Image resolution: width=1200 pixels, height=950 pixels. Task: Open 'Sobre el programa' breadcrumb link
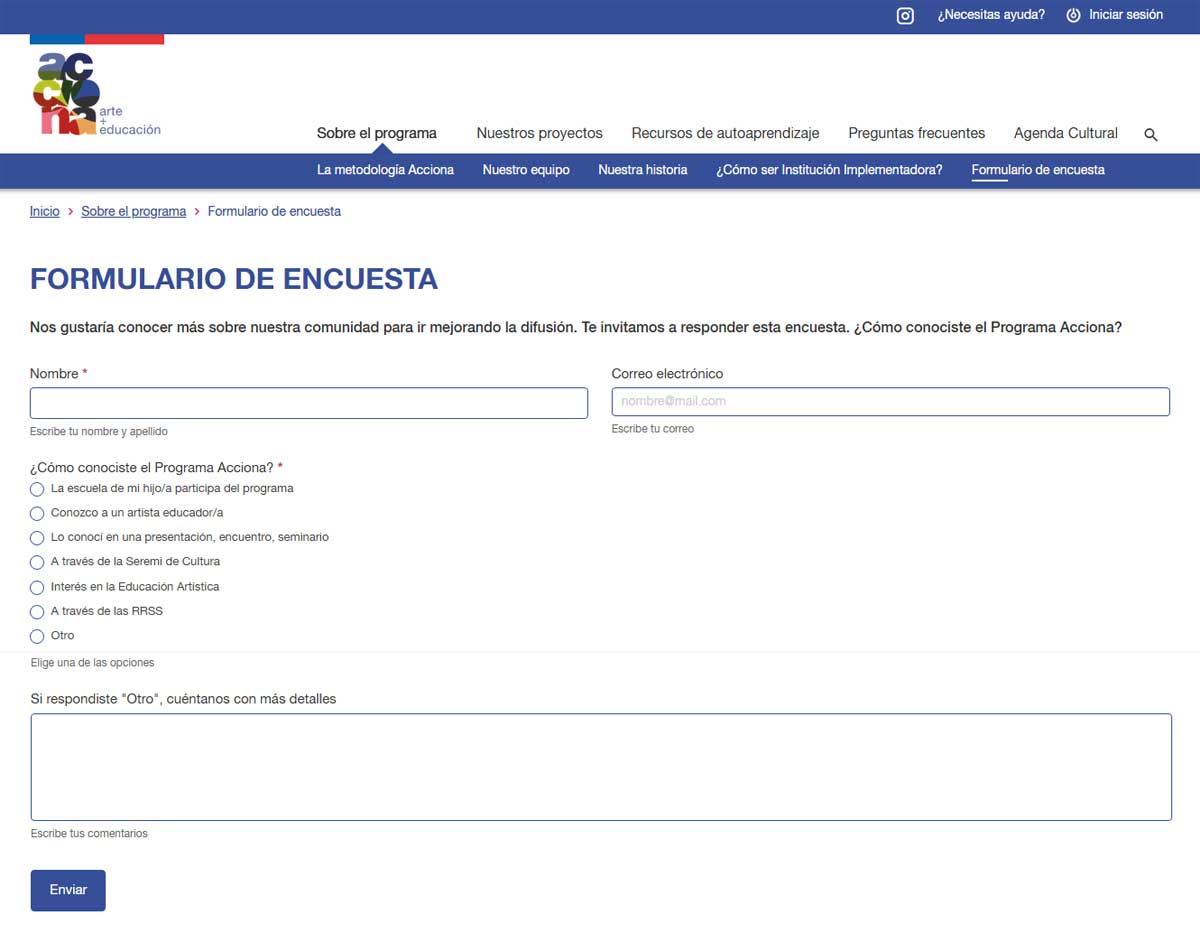tap(134, 212)
